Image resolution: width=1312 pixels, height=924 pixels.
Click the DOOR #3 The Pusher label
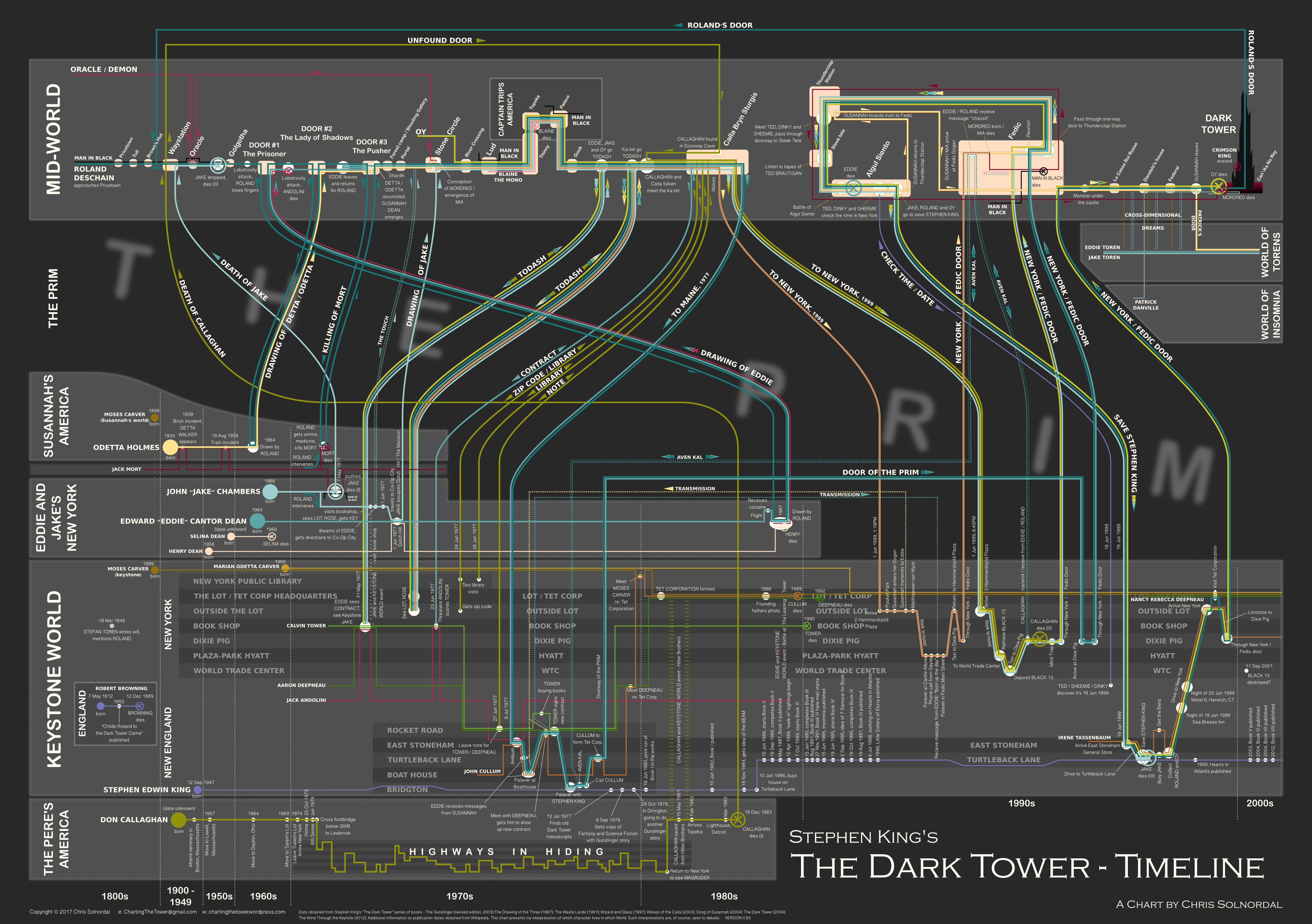click(372, 146)
